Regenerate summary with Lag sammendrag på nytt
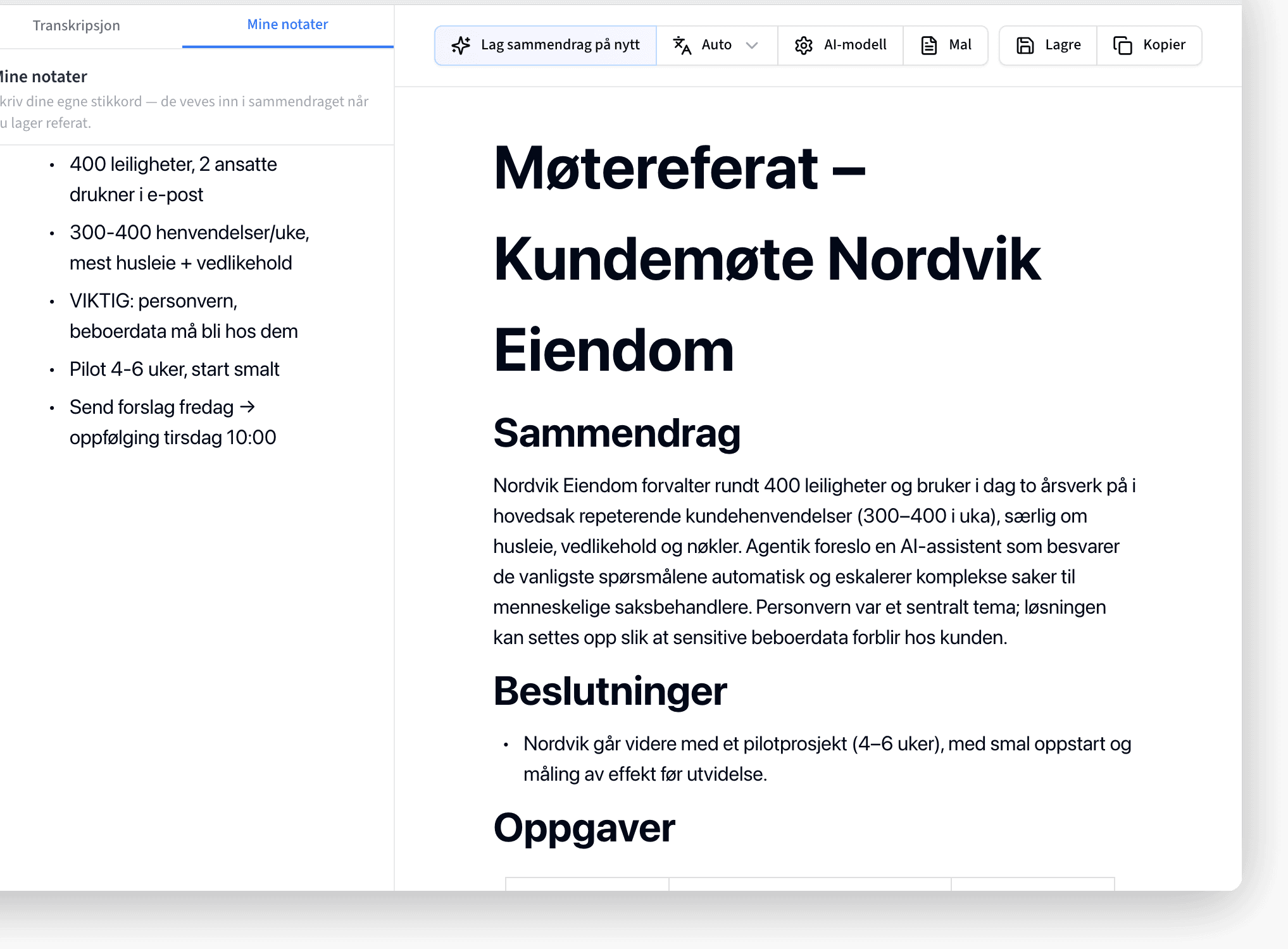Viewport: 1288px width, 949px height. pyautogui.click(x=546, y=45)
